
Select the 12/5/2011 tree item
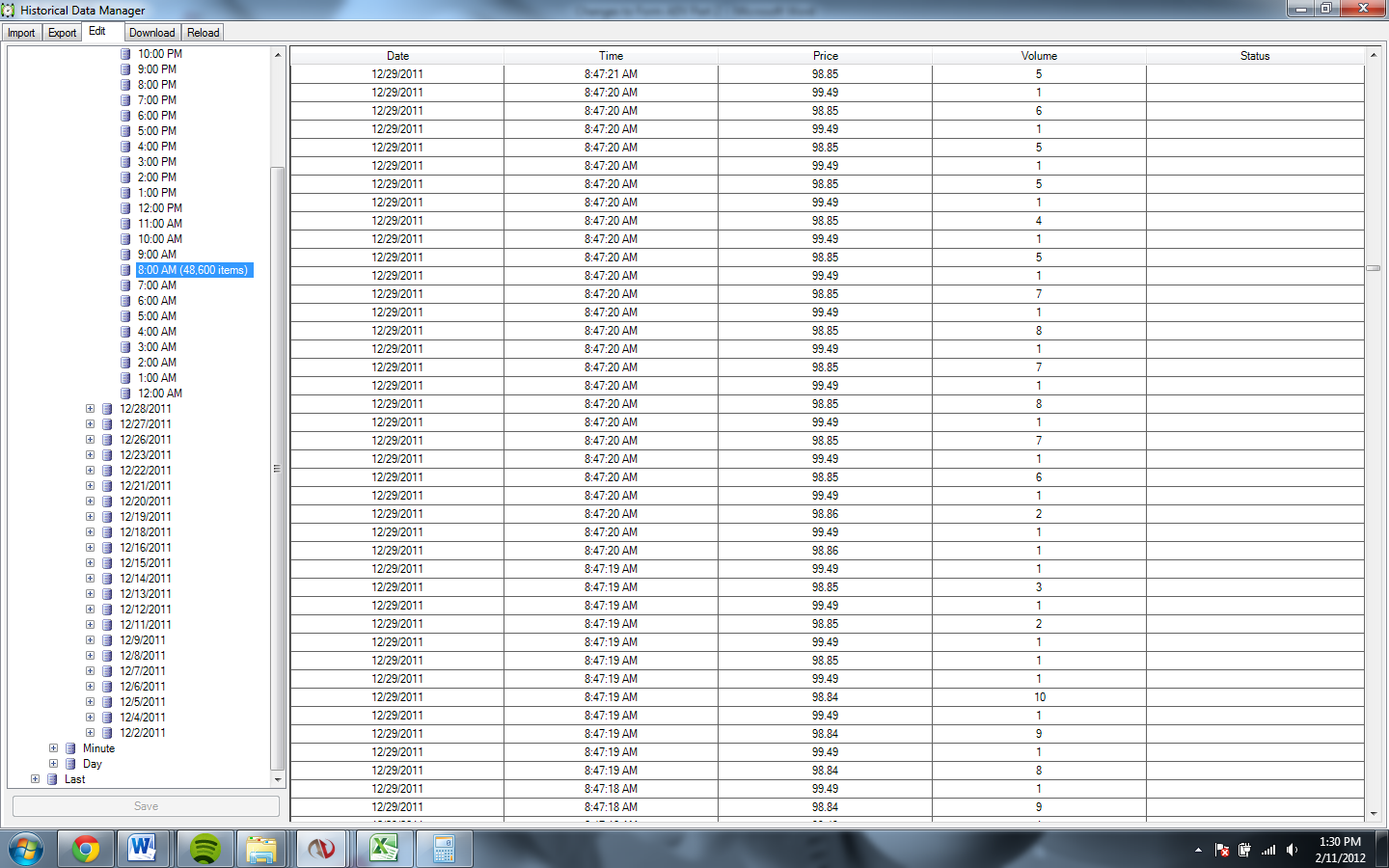tap(143, 702)
